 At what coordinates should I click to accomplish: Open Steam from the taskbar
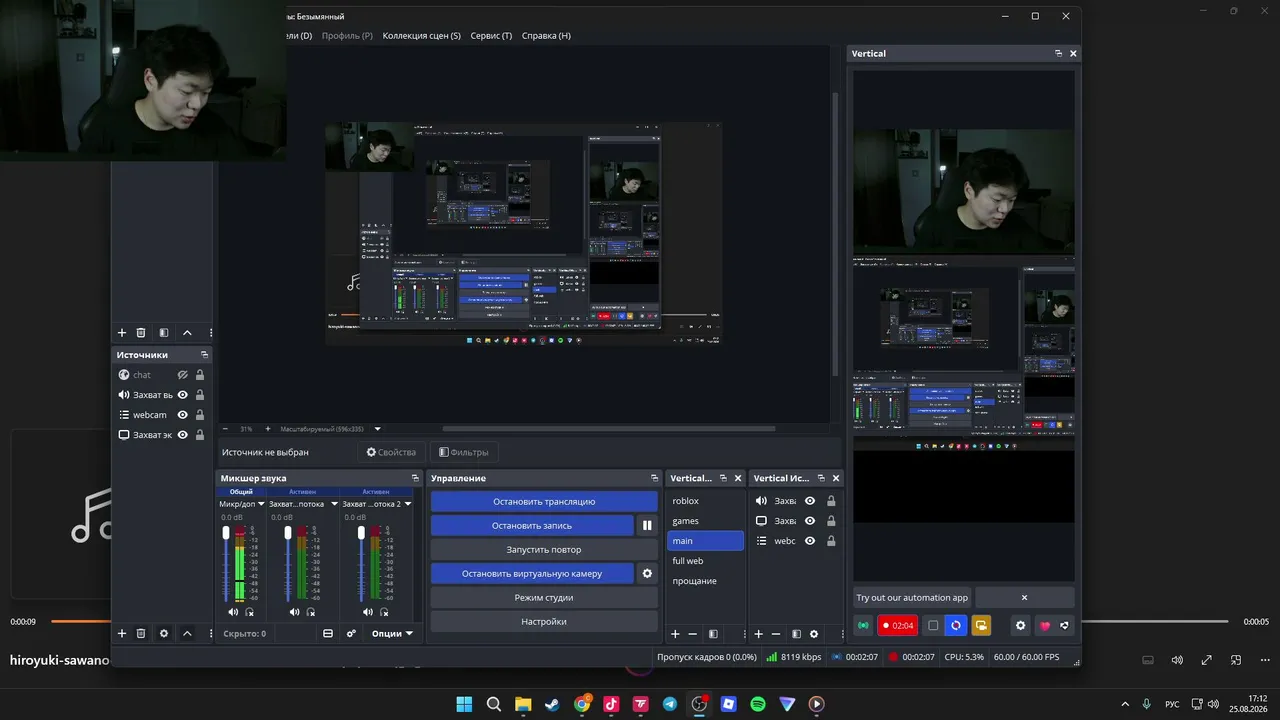(x=552, y=704)
